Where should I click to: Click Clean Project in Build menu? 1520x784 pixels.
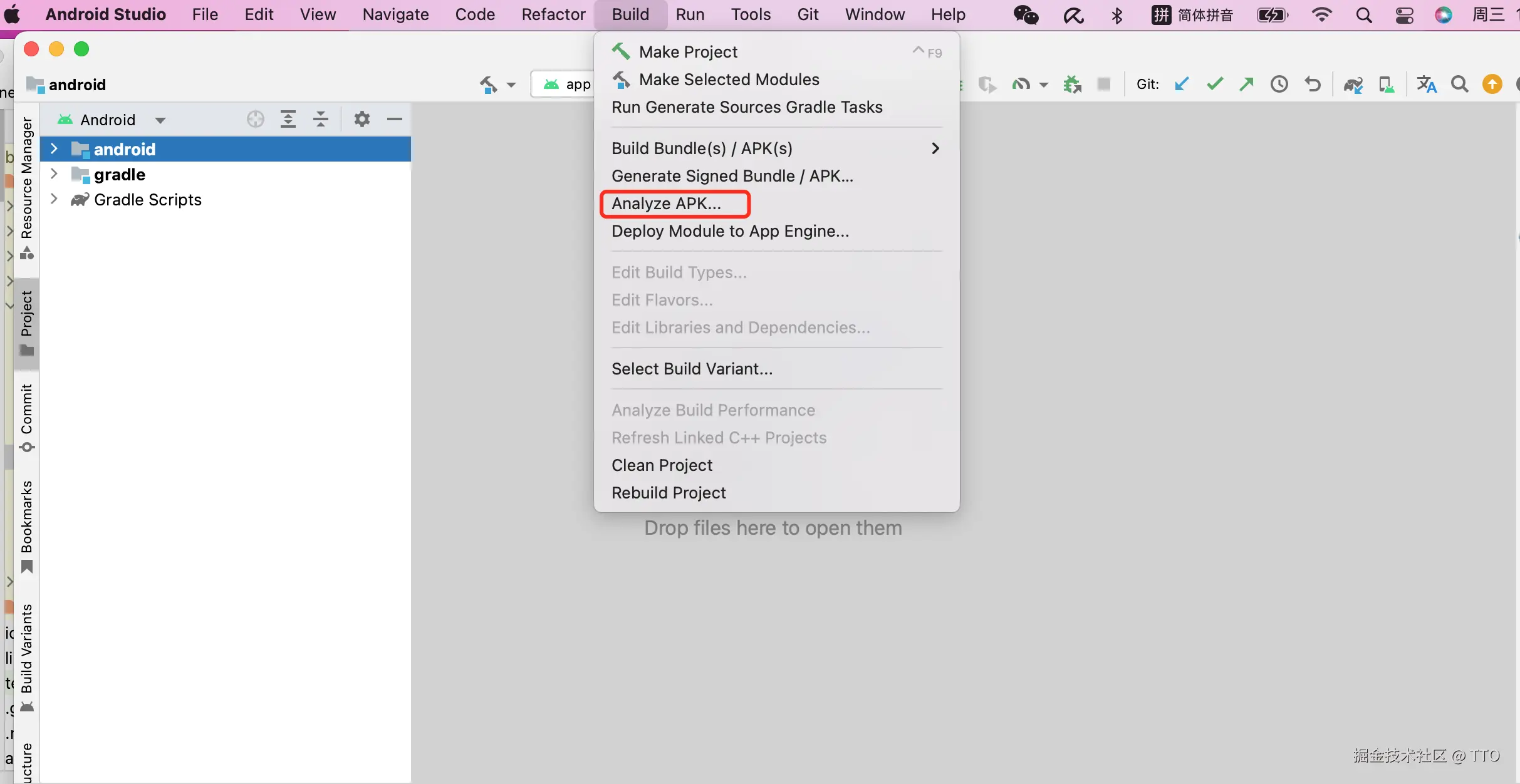pyautogui.click(x=662, y=465)
